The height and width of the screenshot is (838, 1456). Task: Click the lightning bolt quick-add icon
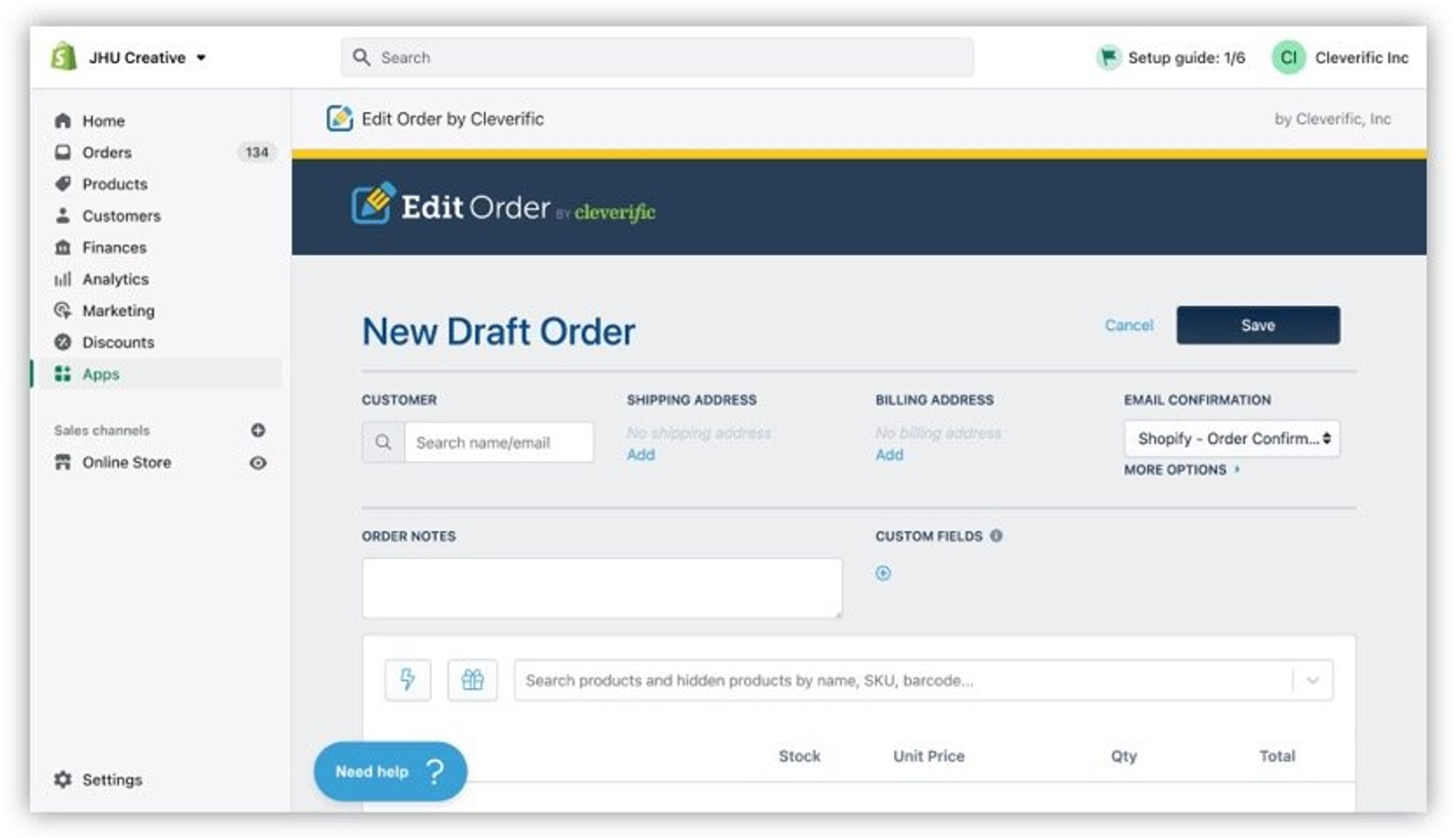click(x=407, y=679)
